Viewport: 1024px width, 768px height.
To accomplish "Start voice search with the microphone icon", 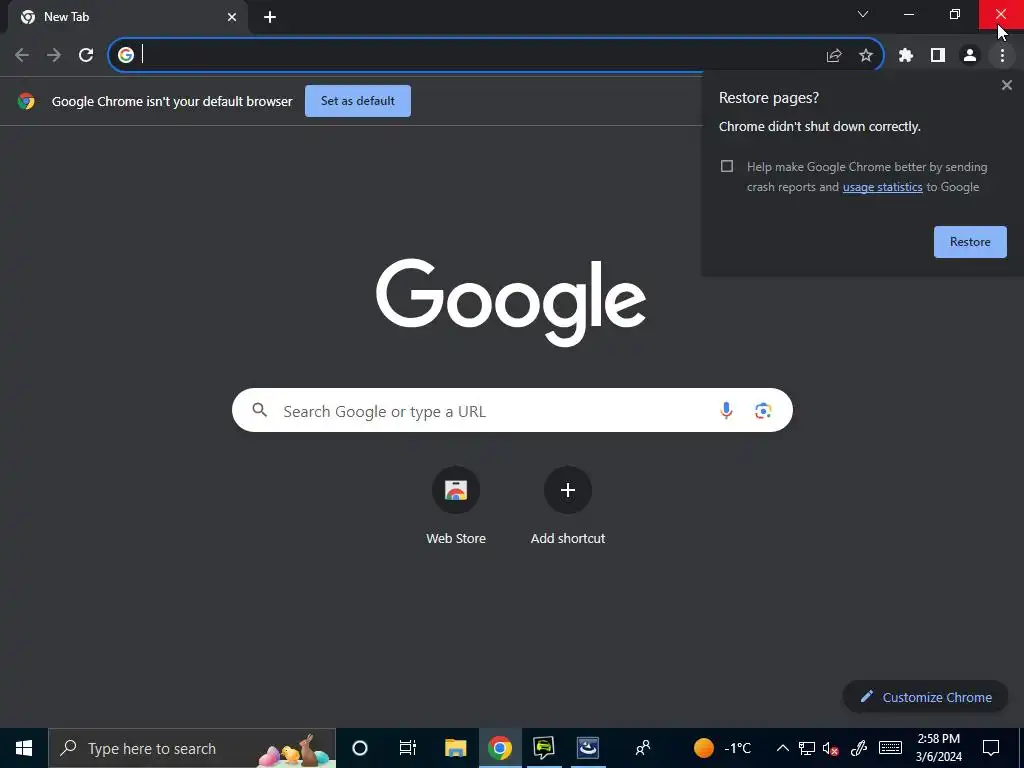I will point(726,410).
